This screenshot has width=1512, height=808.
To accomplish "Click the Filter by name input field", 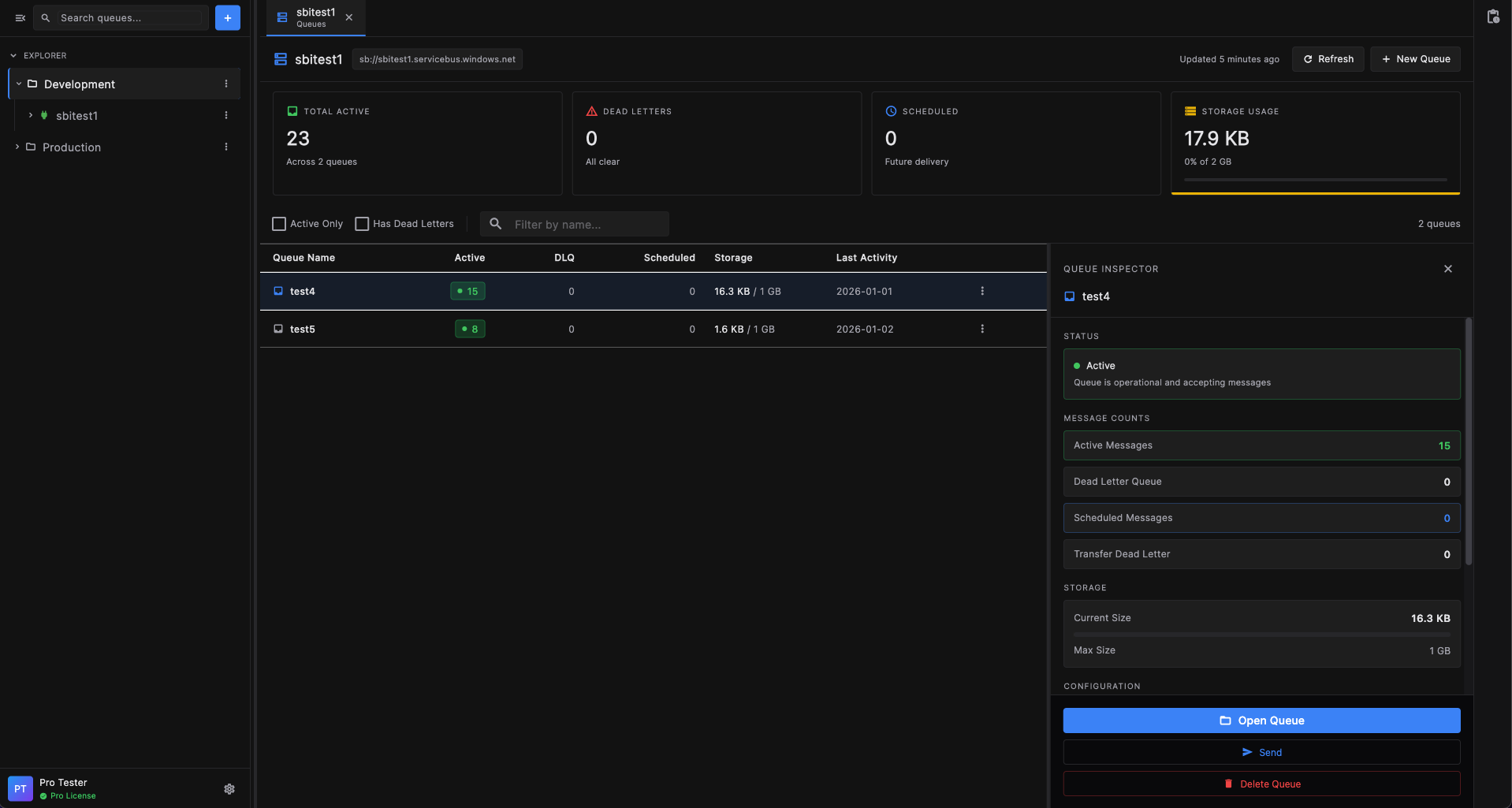I will [586, 225].
